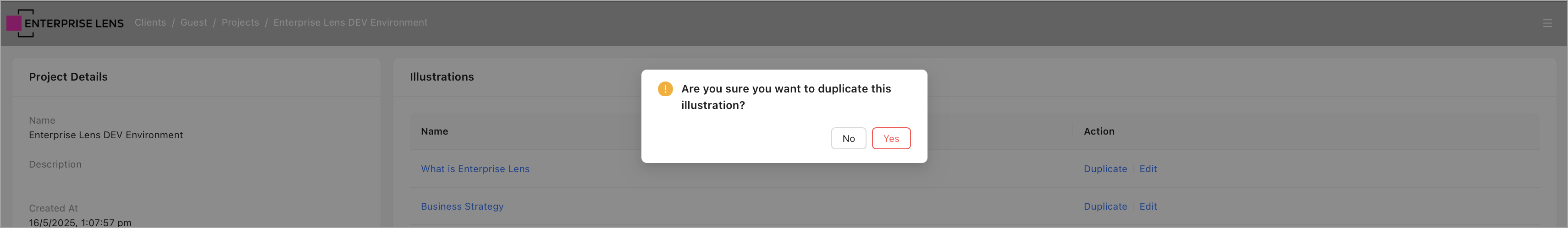
Task: Click the Action column header
Action: pos(1099,131)
